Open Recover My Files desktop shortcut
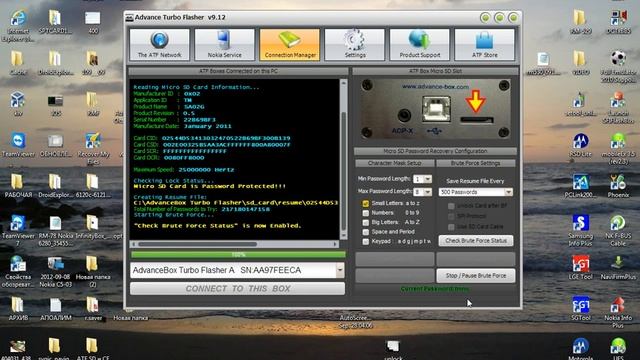The height and width of the screenshot is (360, 640). (93, 148)
